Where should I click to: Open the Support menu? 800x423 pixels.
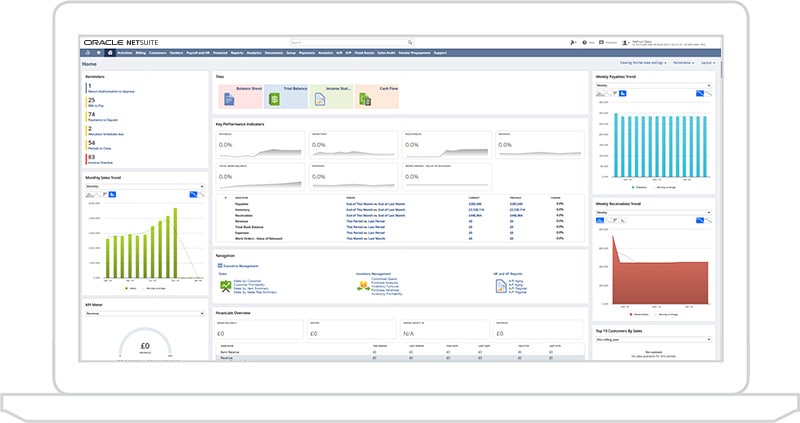440,53
